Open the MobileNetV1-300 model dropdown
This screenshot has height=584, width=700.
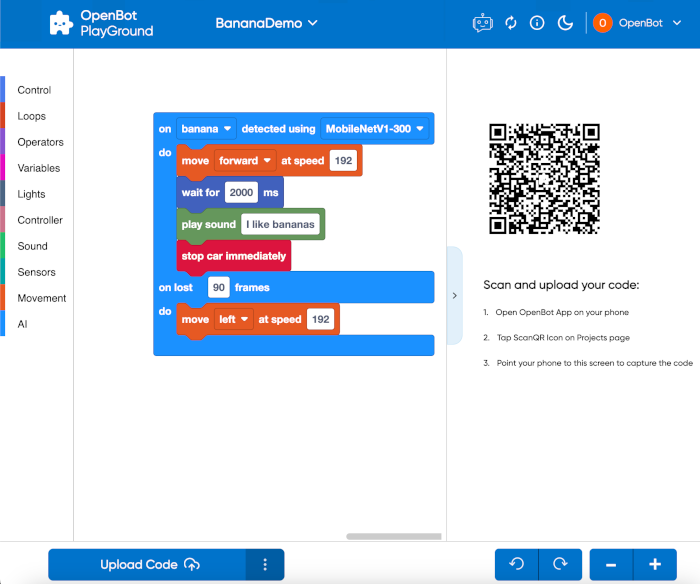click(375, 129)
